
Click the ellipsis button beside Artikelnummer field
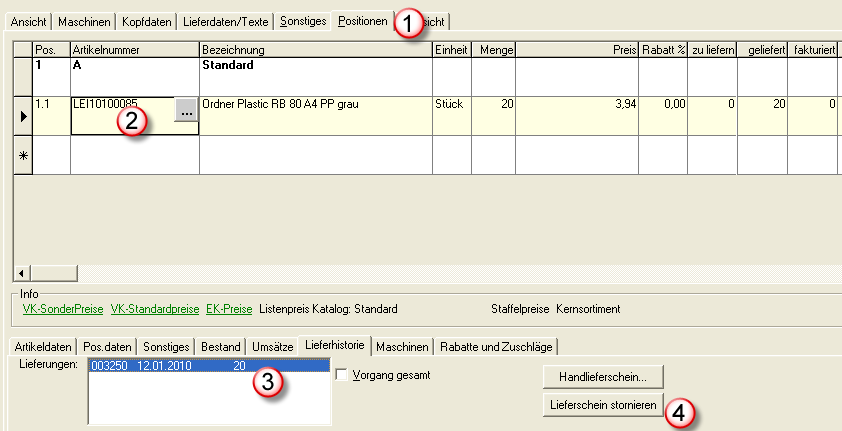pyautogui.click(x=186, y=113)
